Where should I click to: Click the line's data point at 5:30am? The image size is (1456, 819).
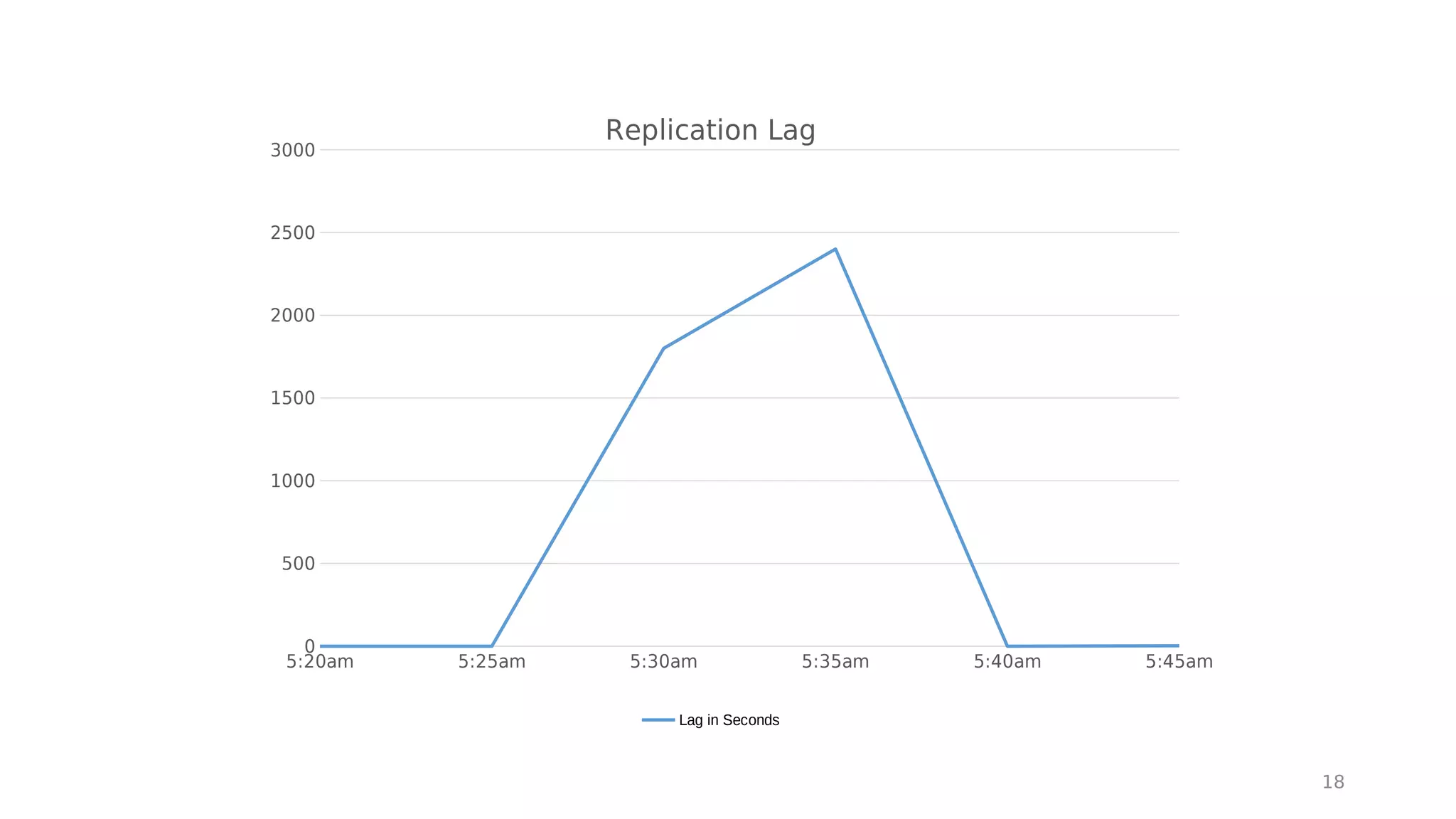(663, 348)
